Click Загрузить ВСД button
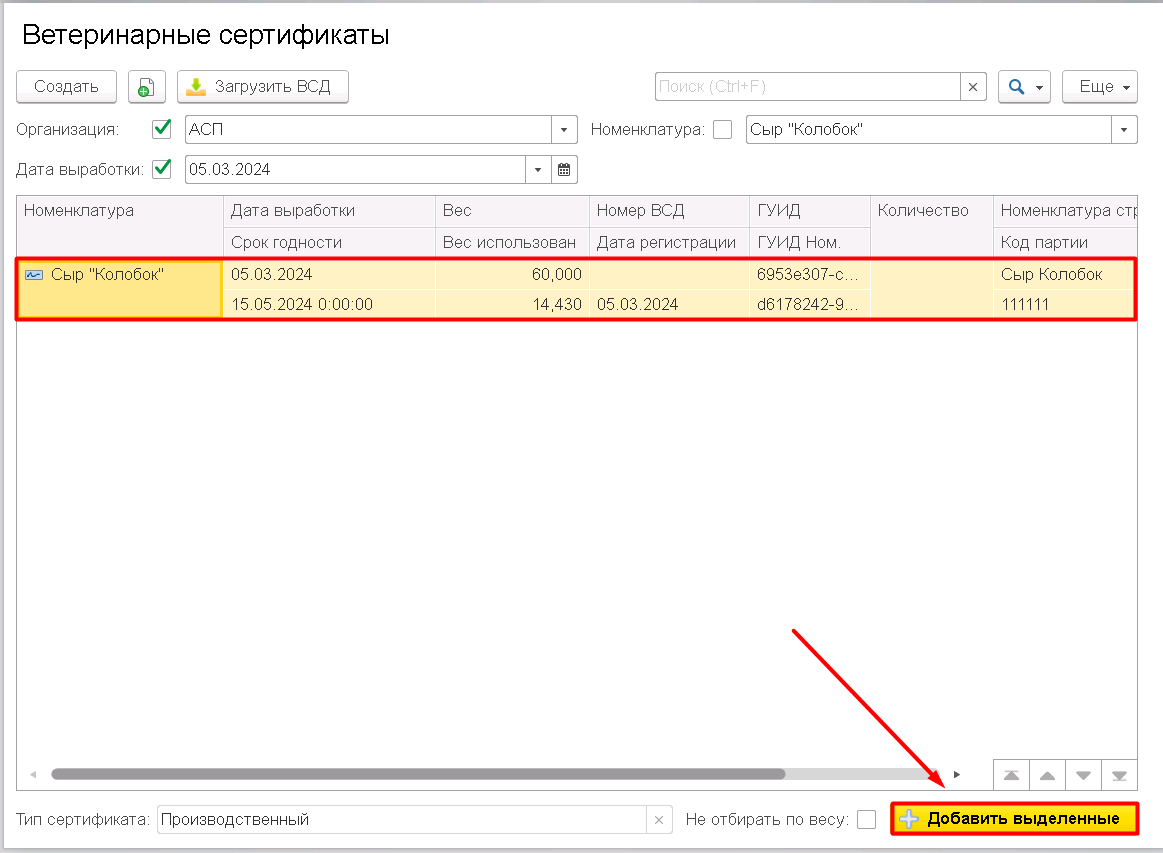Viewport: 1163px width, 853px height. click(x=263, y=87)
